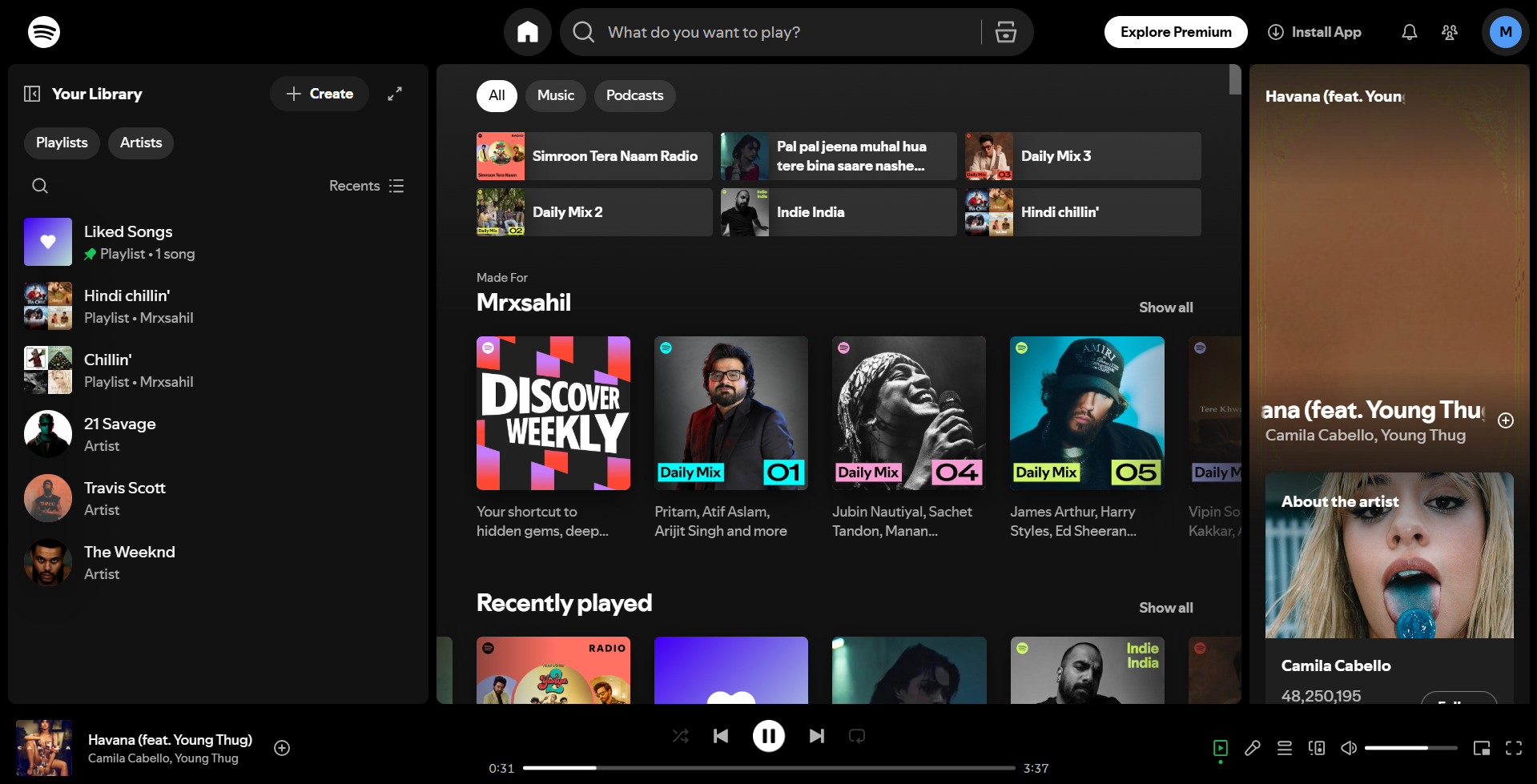Open the M profile avatar menu

coord(1506,32)
